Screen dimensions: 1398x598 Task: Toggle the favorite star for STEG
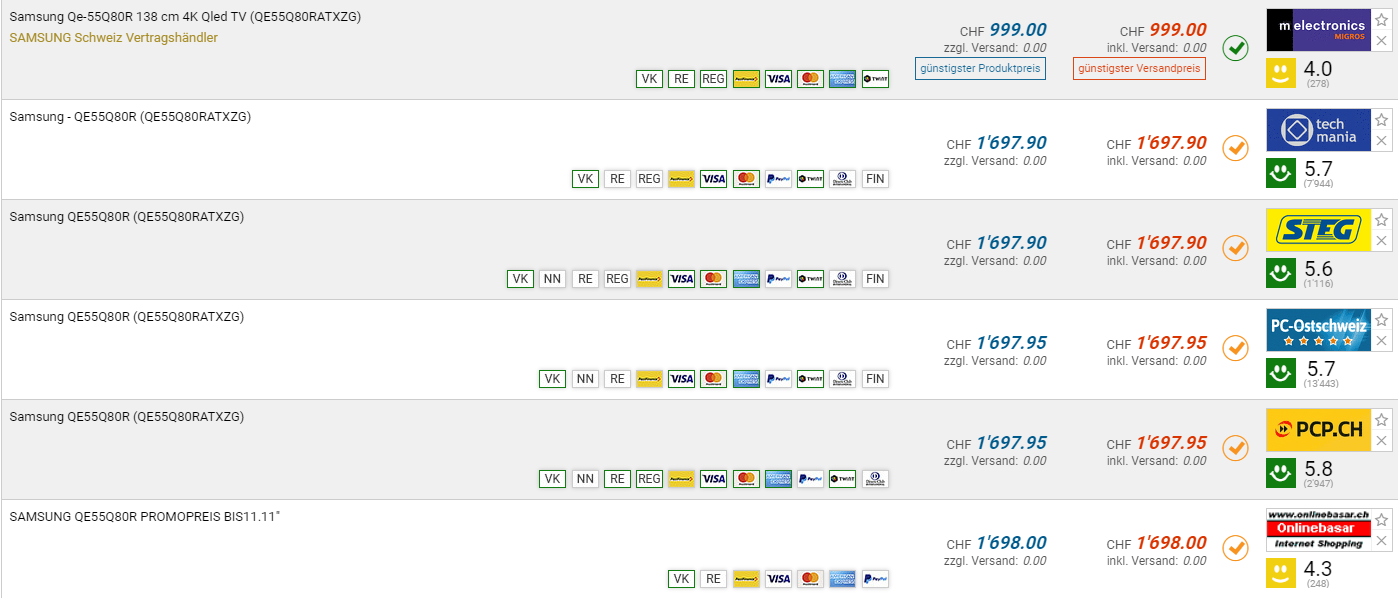click(1381, 220)
